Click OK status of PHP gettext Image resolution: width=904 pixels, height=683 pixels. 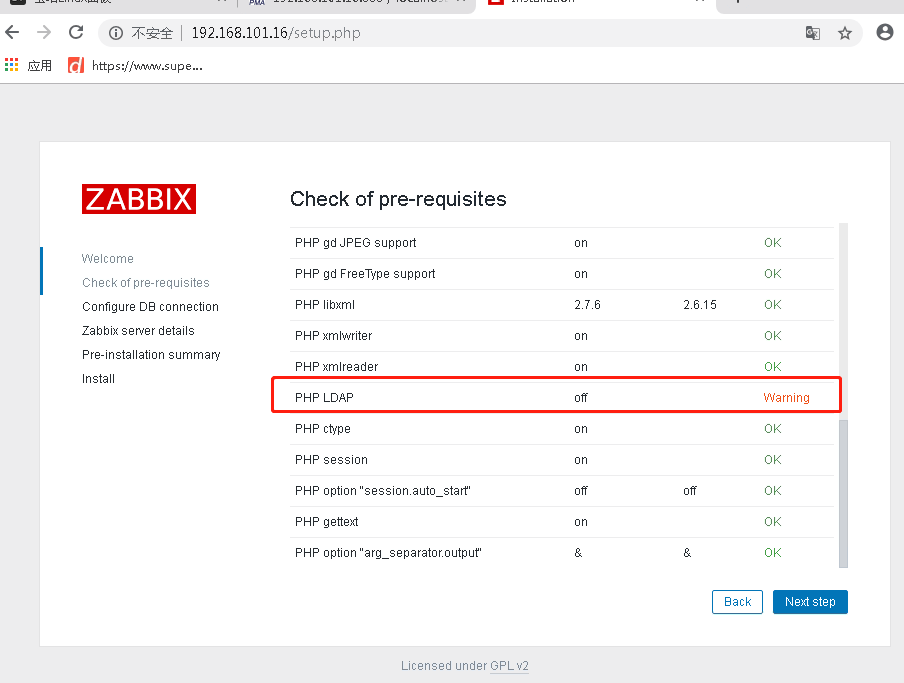(x=773, y=522)
